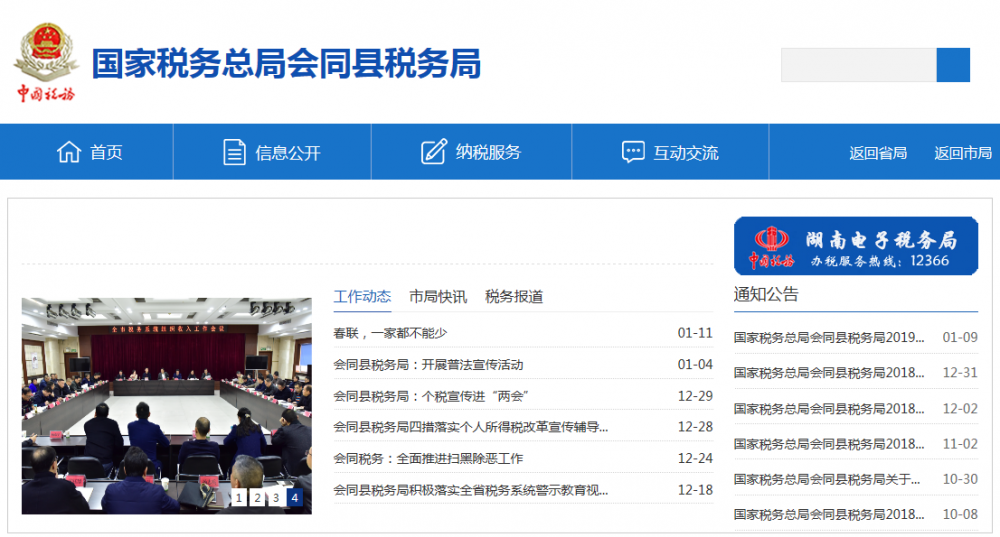Go to 返回市局 link
This screenshot has width=1000, height=537.
962,153
